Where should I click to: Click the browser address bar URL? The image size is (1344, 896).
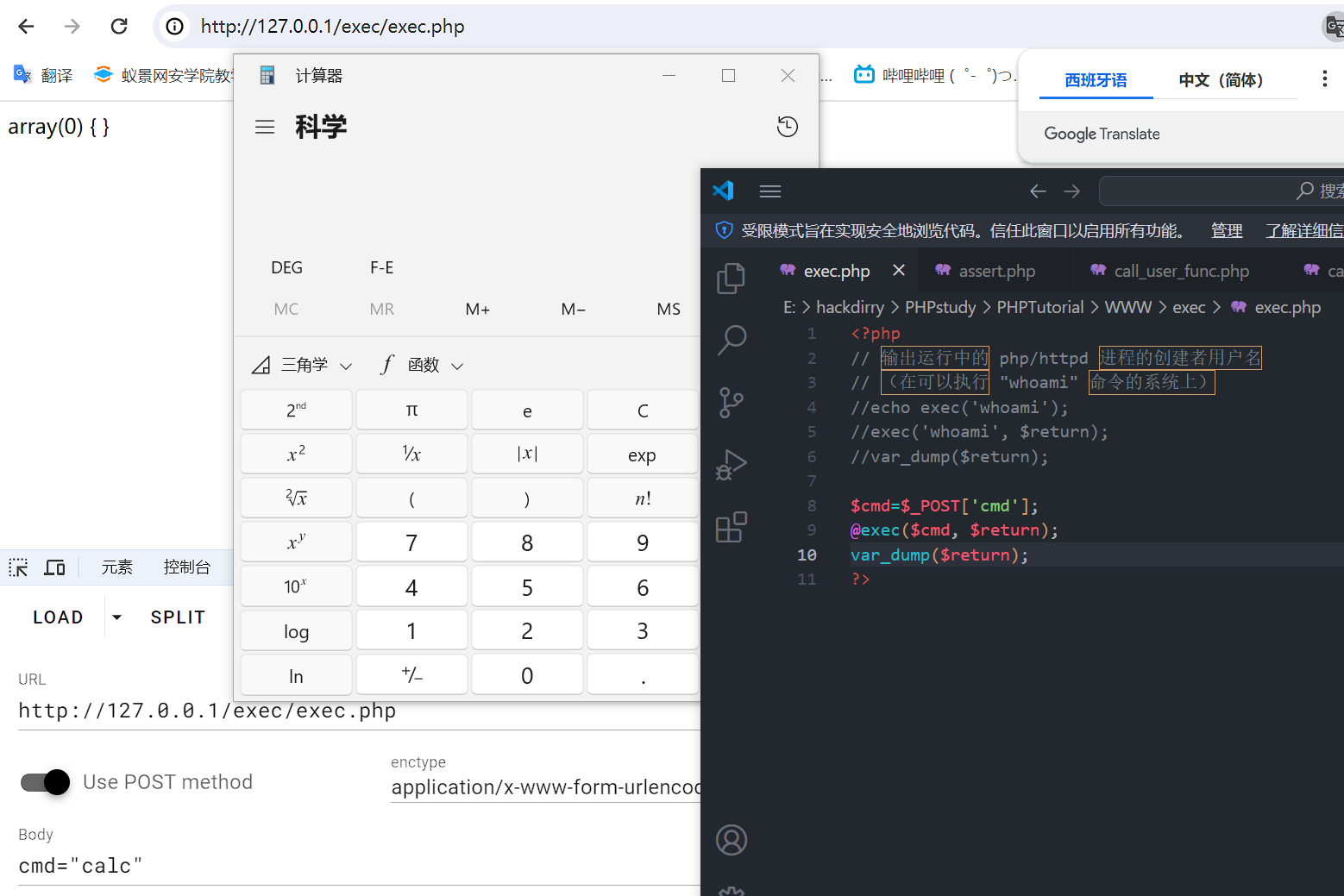point(332,27)
